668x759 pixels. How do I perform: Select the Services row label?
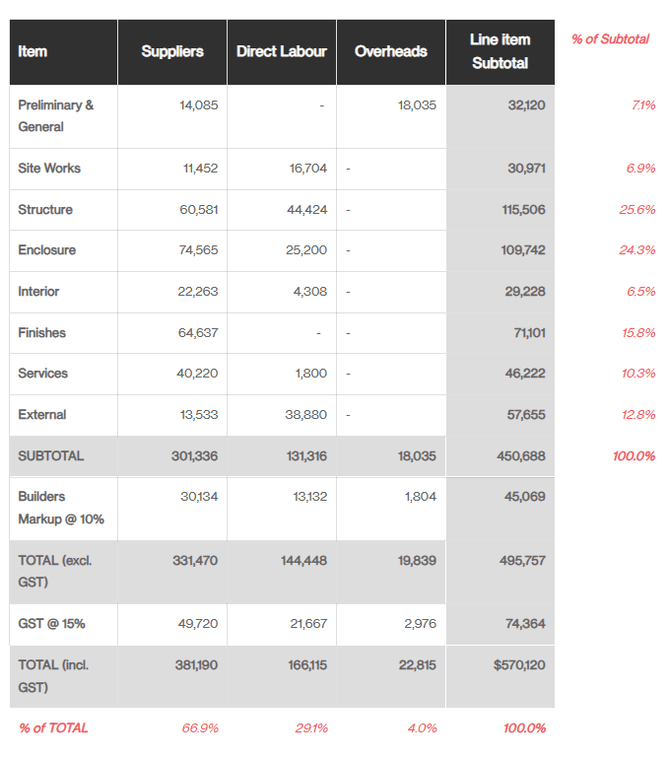coord(43,373)
